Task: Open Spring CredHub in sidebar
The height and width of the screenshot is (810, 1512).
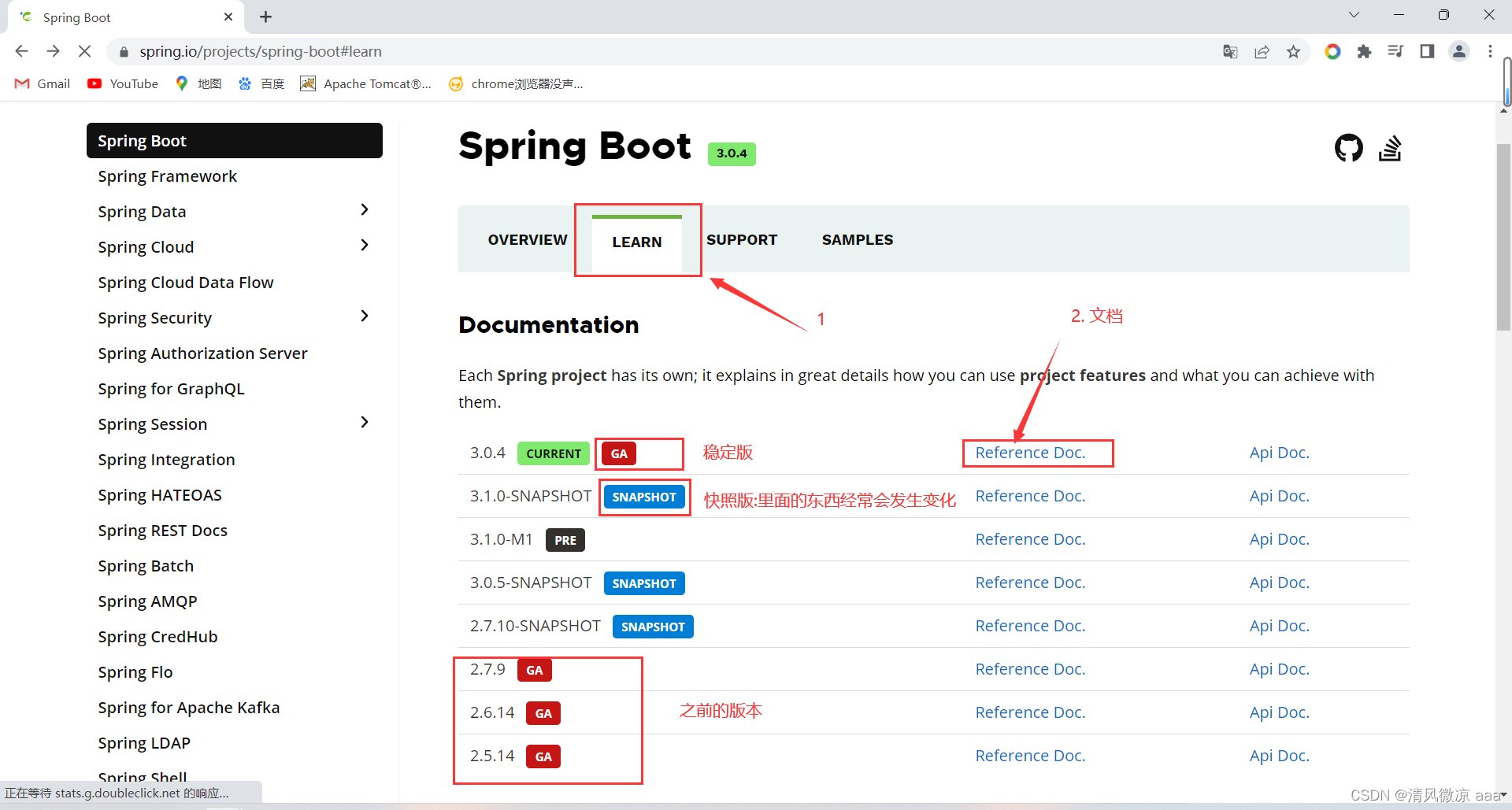Action: pos(157,637)
